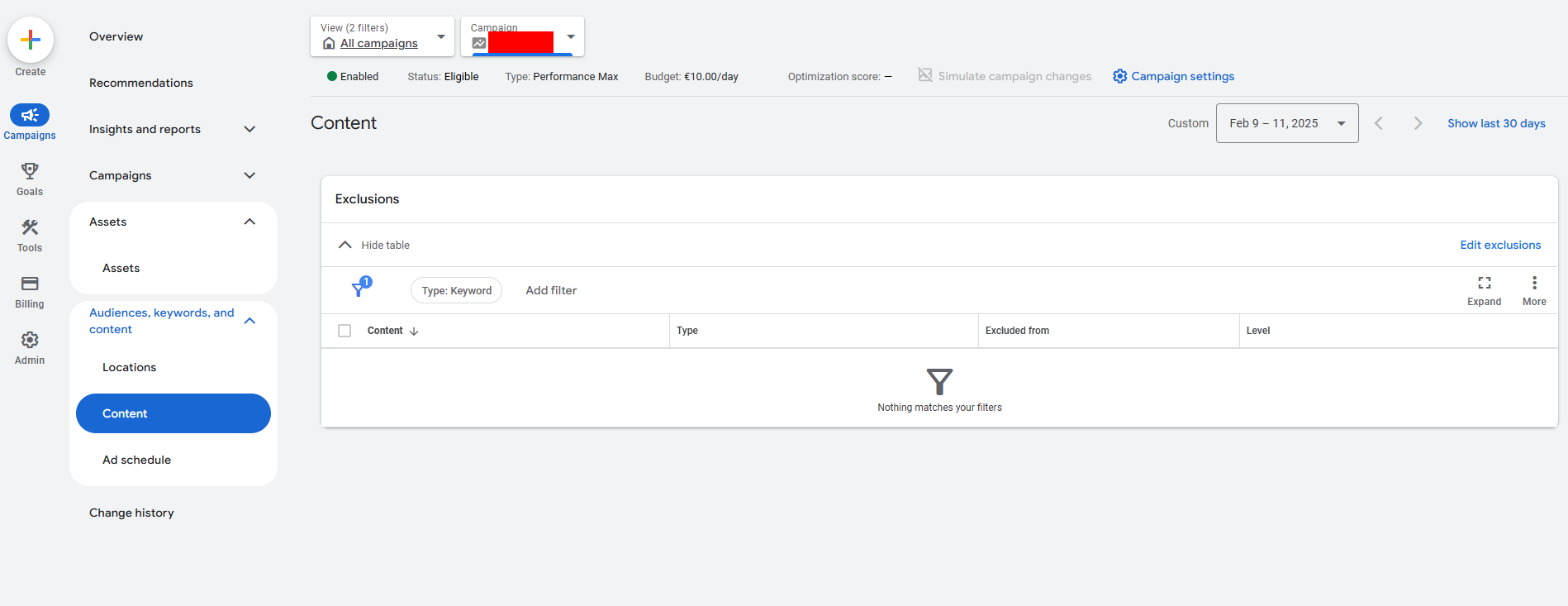
Task: Open the More three-dot menu
Action: pyautogui.click(x=1534, y=283)
